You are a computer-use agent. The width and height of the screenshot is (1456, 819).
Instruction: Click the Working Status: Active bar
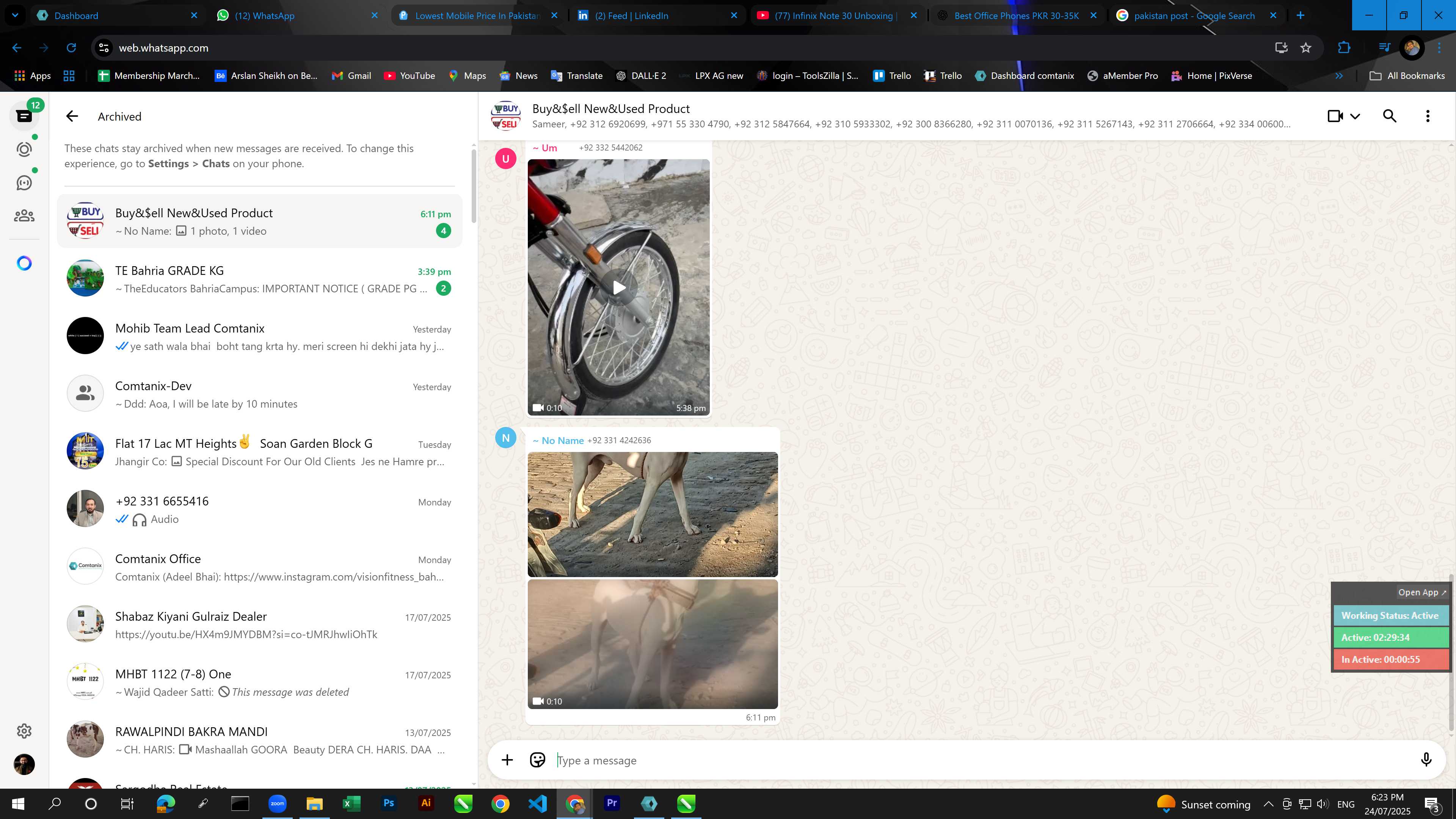(x=1390, y=615)
